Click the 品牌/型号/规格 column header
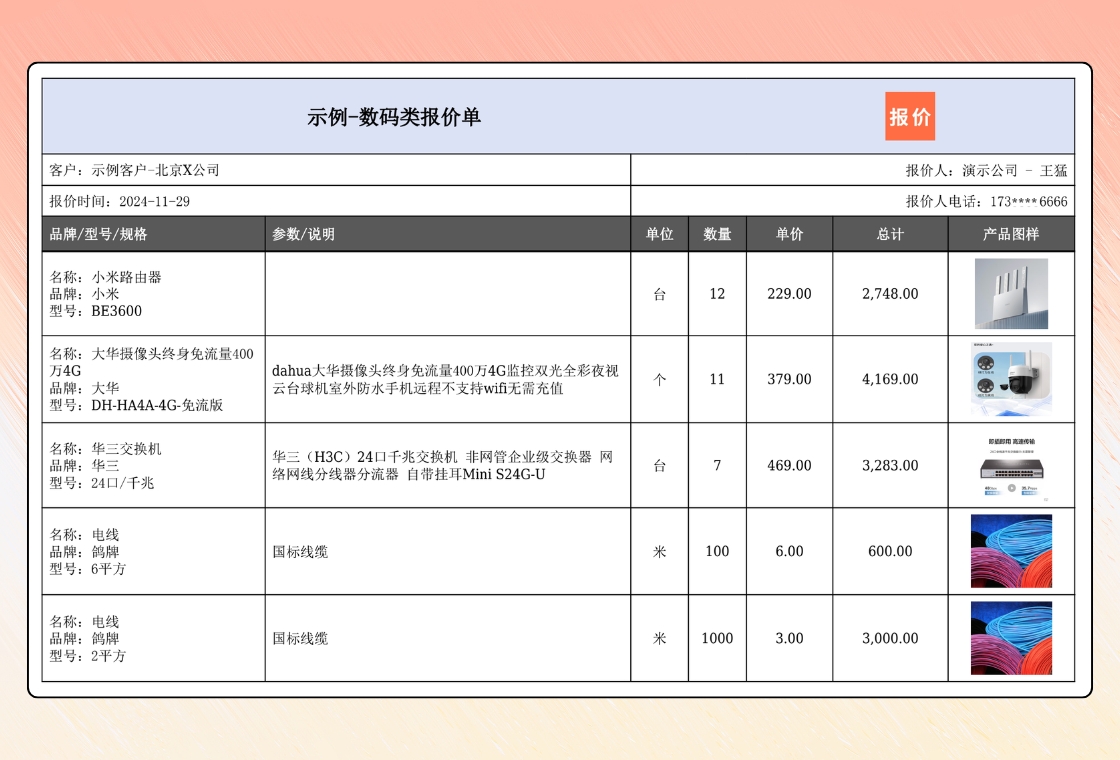 tap(99, 234)
